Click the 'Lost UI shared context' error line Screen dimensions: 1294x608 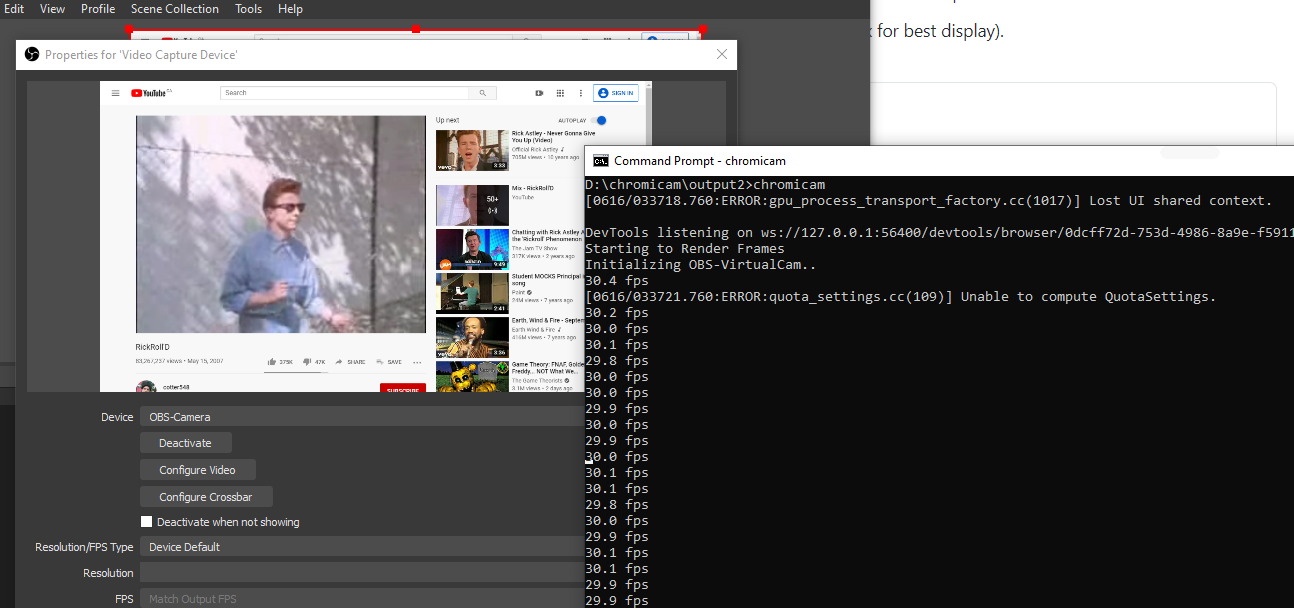[x=929, y=200]
